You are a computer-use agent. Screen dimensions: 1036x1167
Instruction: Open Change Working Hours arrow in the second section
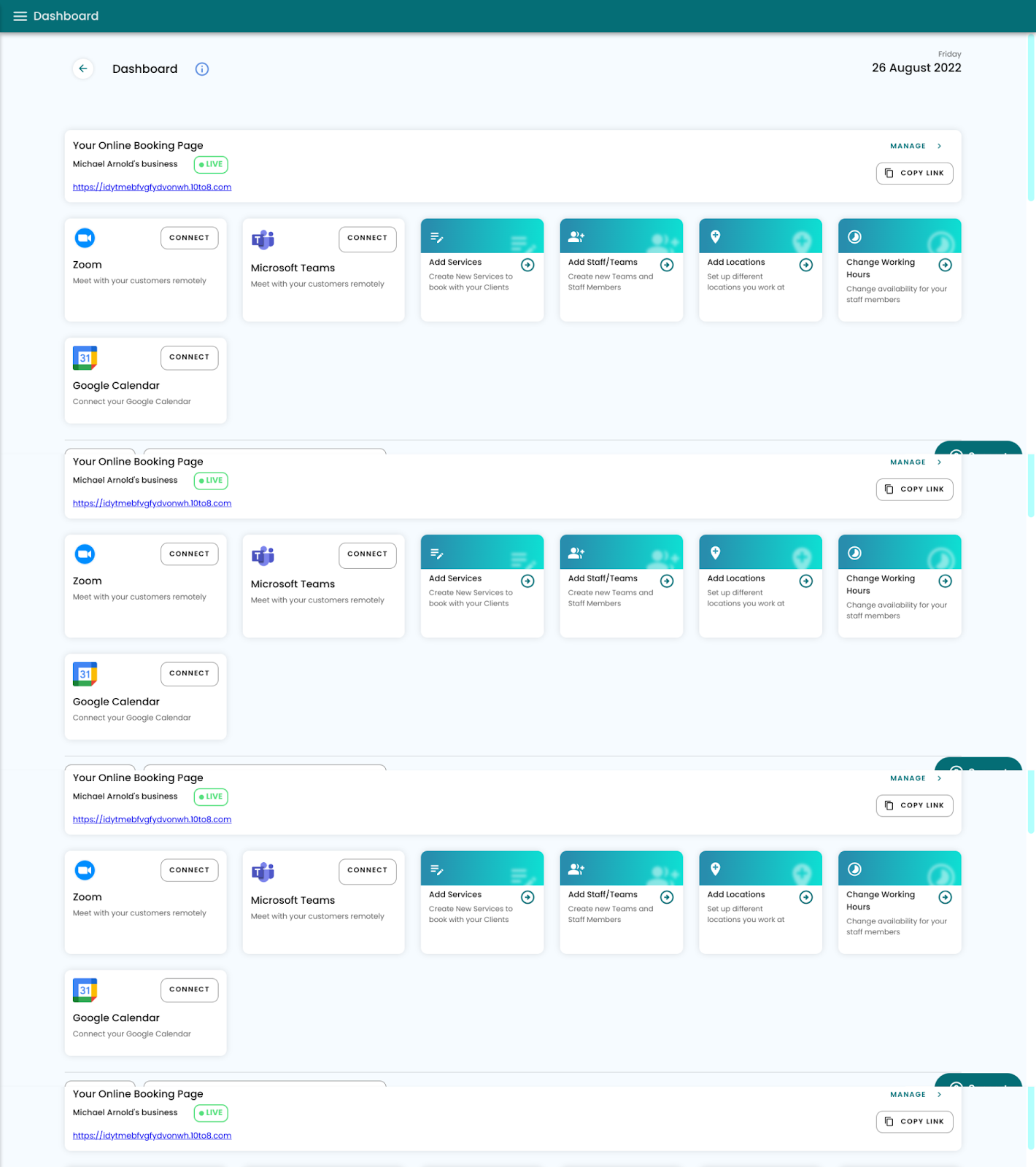pyautogui.click(x=946, y=581)
